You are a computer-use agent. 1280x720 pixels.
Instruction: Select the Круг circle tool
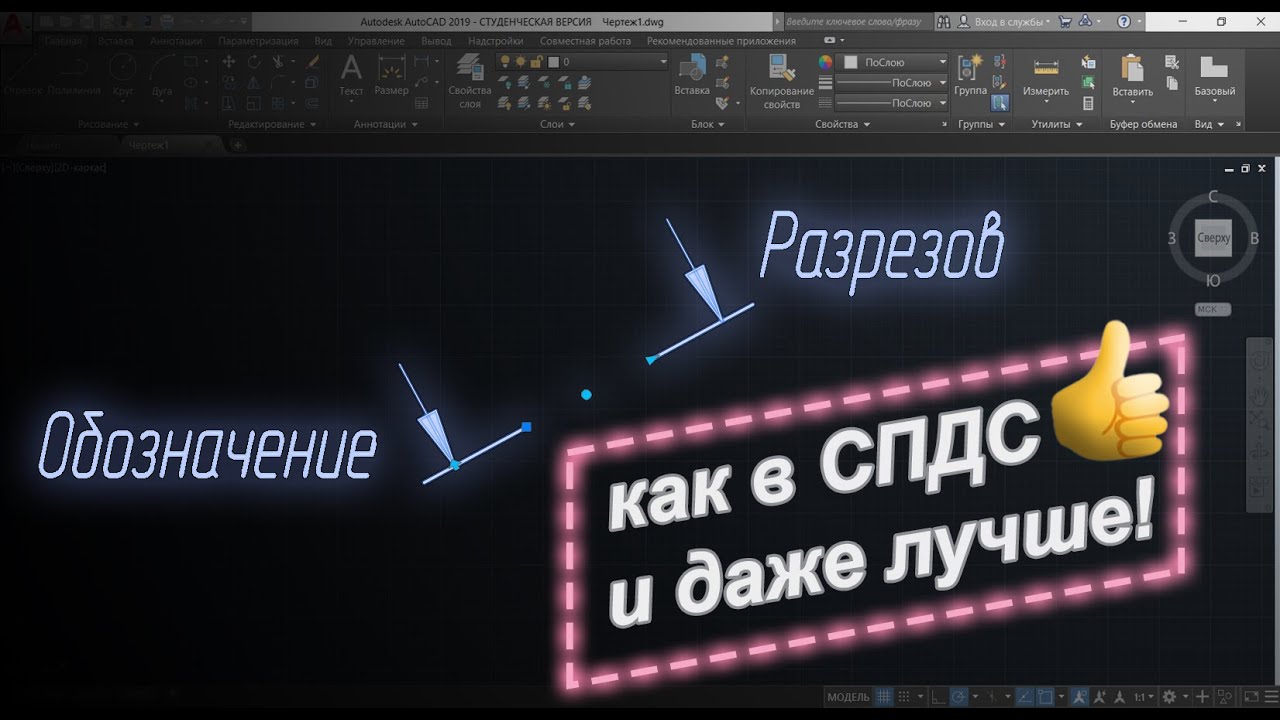(x=123, y=77)
